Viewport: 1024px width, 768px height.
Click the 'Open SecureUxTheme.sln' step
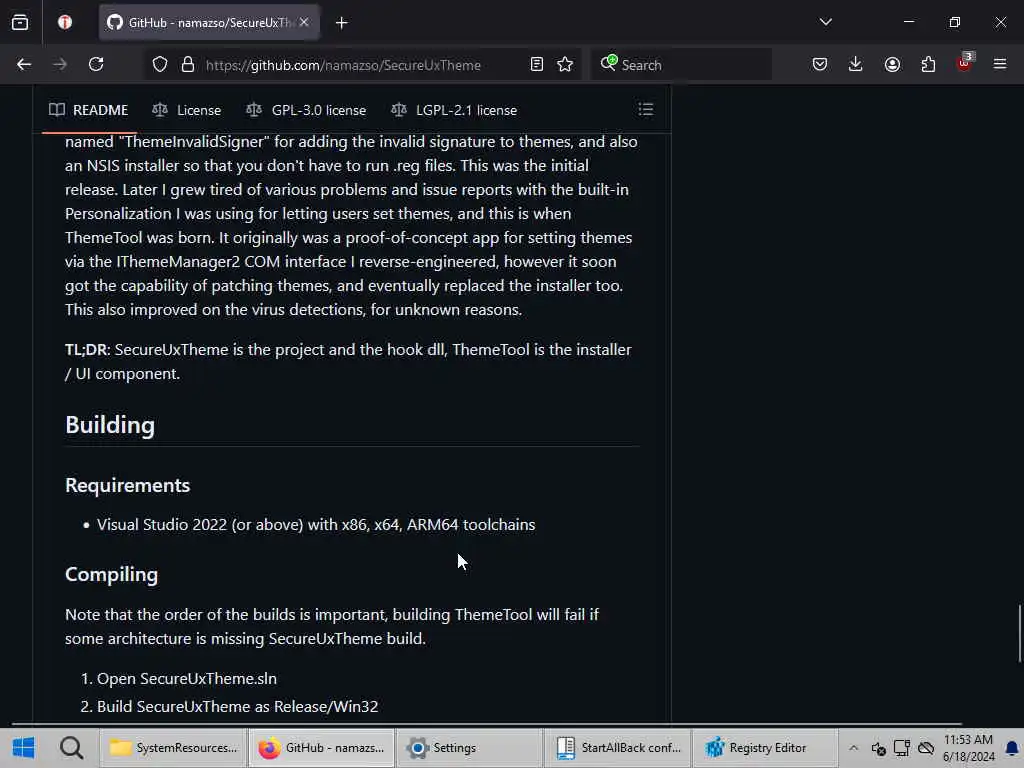pos(187,679)
